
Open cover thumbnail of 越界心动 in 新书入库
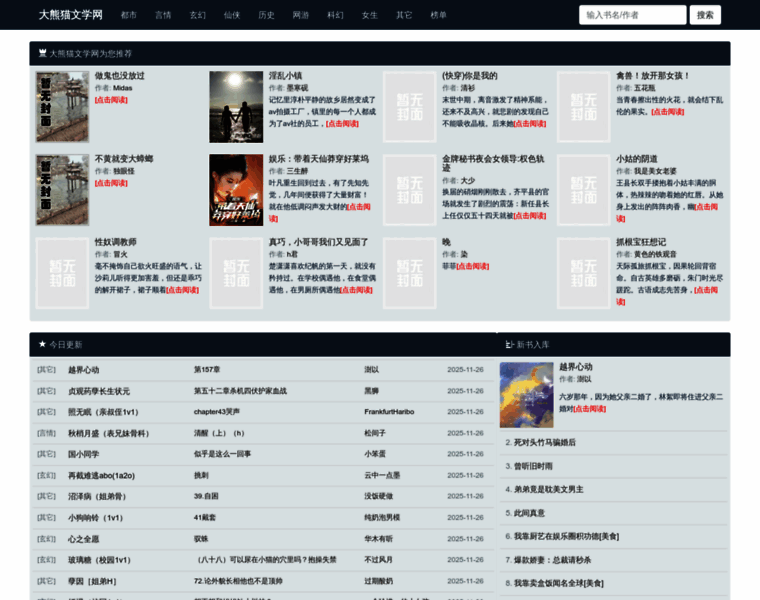(527, 395)
